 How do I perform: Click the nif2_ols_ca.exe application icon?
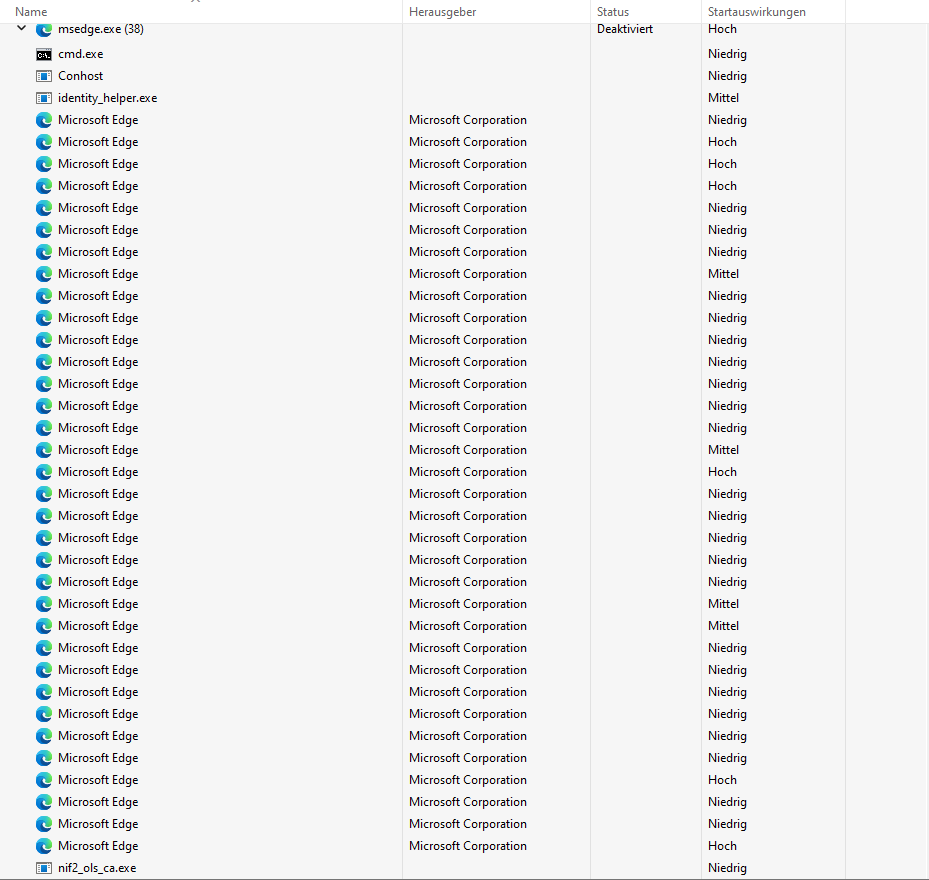click(44, 868)
